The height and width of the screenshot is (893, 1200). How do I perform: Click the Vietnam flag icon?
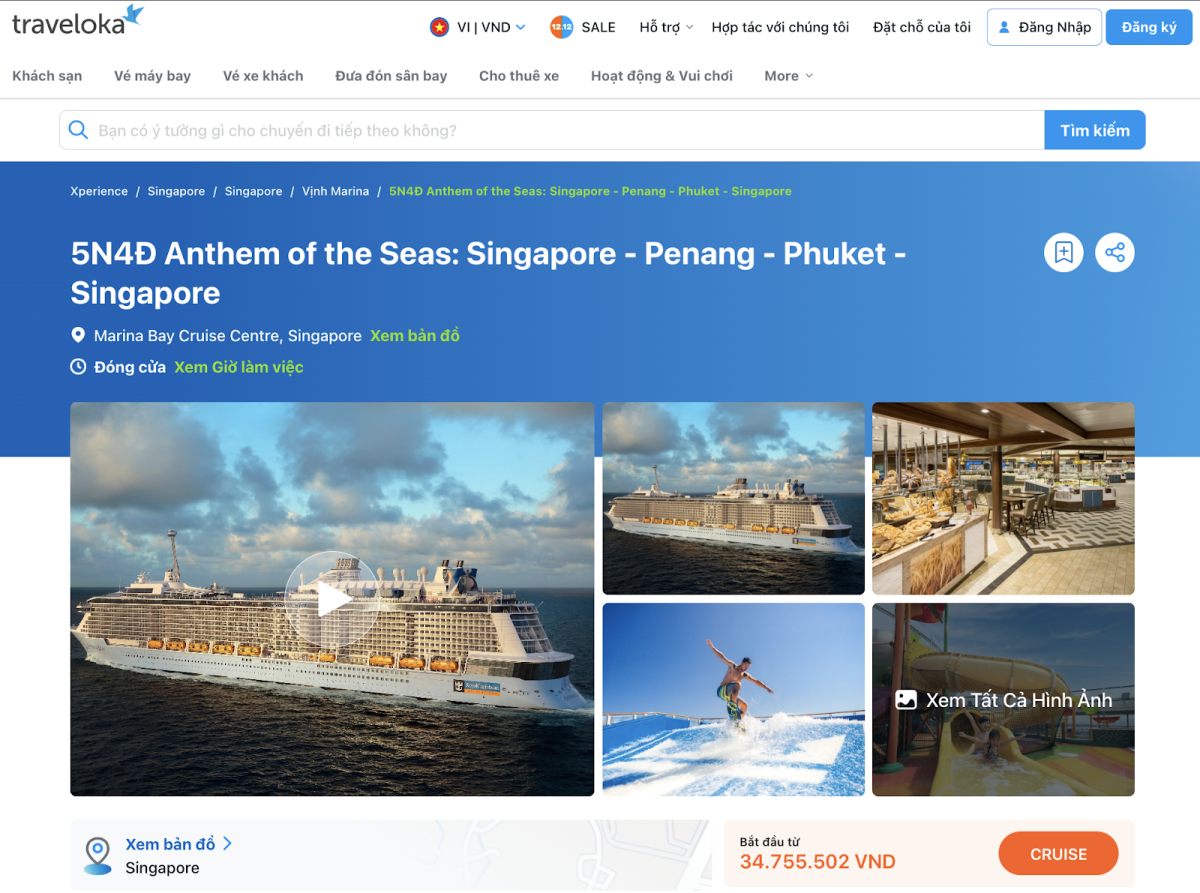click(439, 27)
